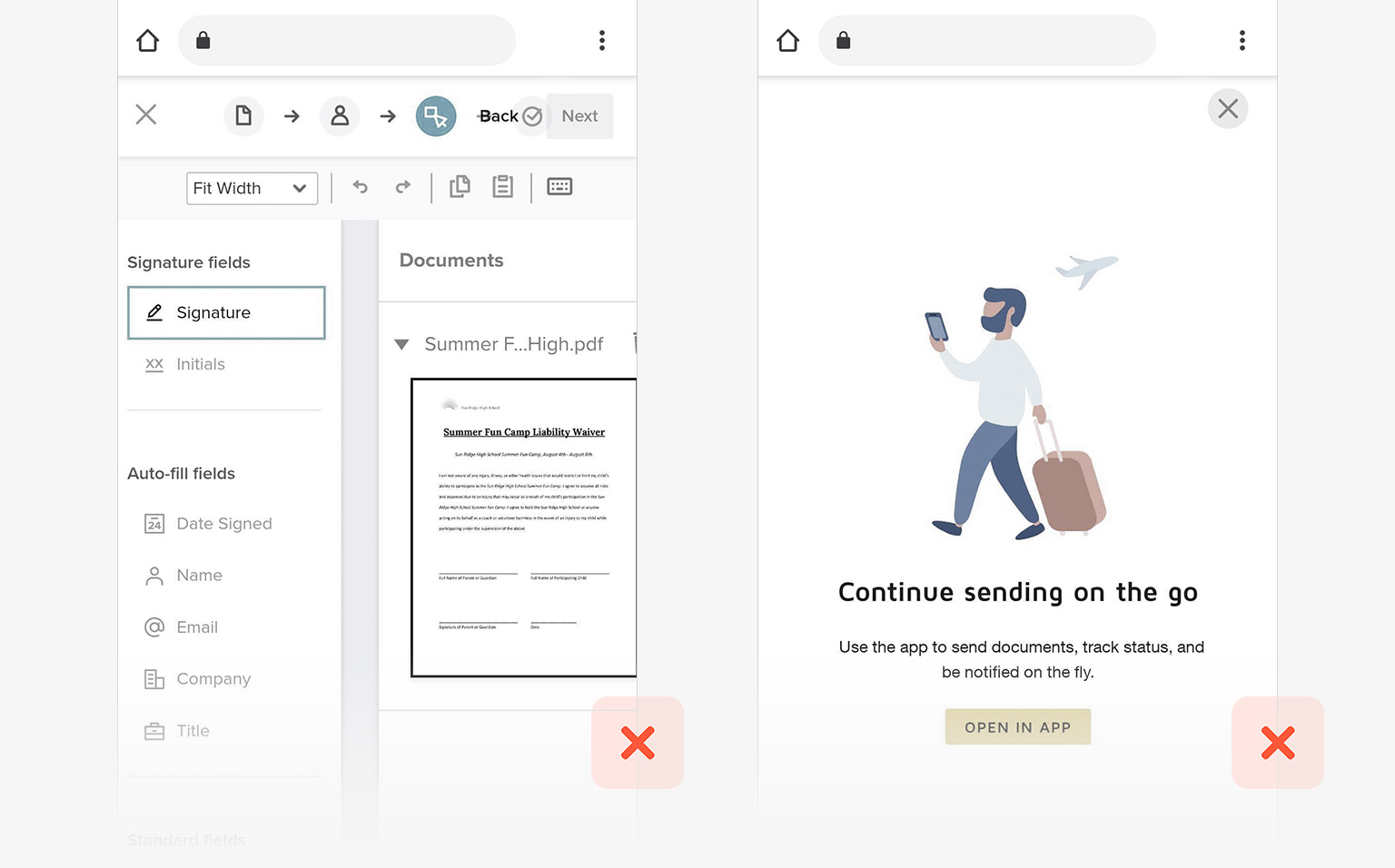The height and width of the screenshot is (868, 1395).
Task: Click the document step icon in the workflow bar
Action: [x=242, y=115]
